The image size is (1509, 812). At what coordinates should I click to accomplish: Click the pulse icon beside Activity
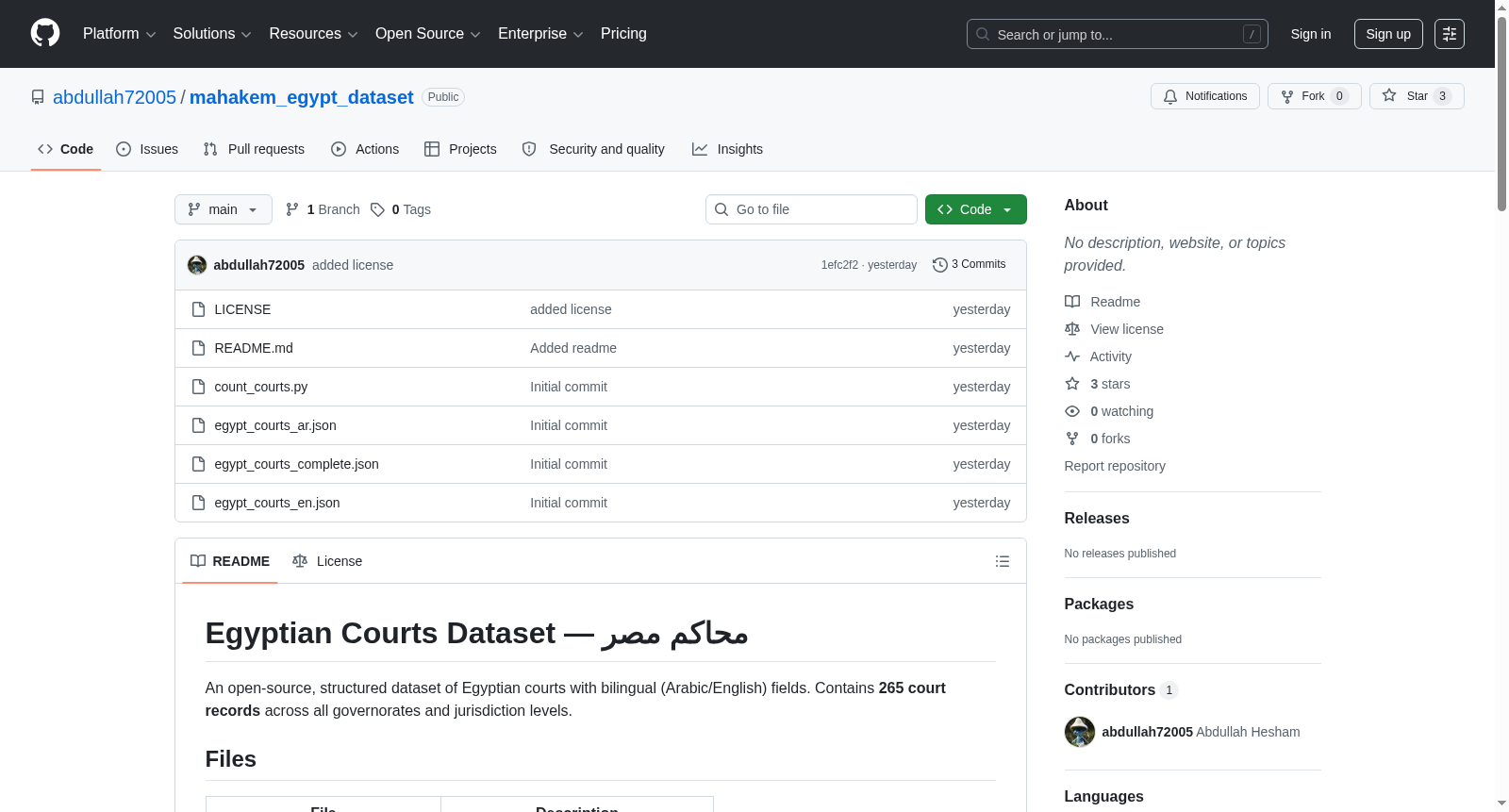click(1072, 356)
